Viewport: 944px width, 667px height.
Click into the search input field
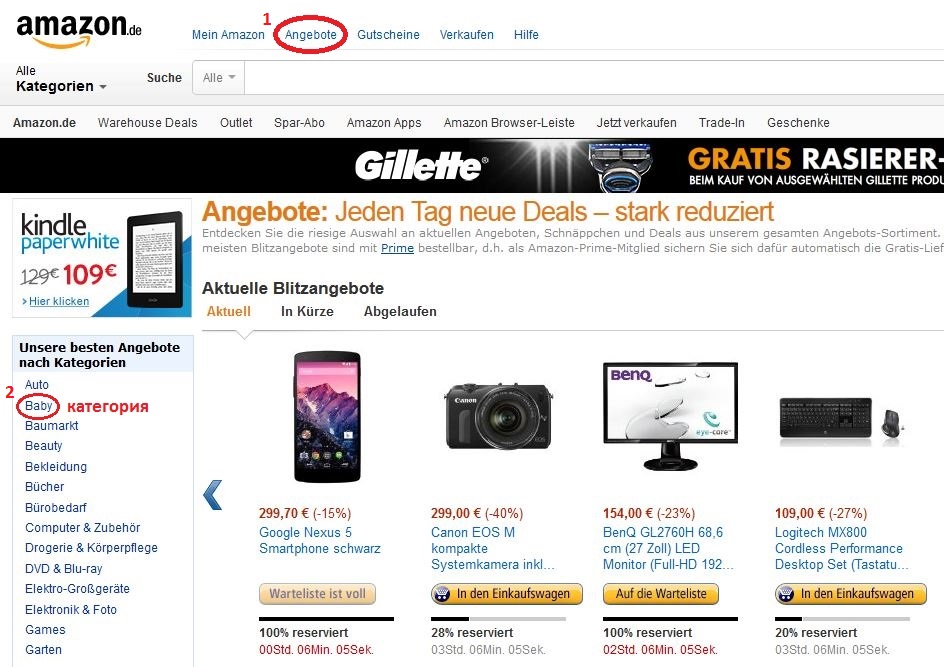click(594, 78)
